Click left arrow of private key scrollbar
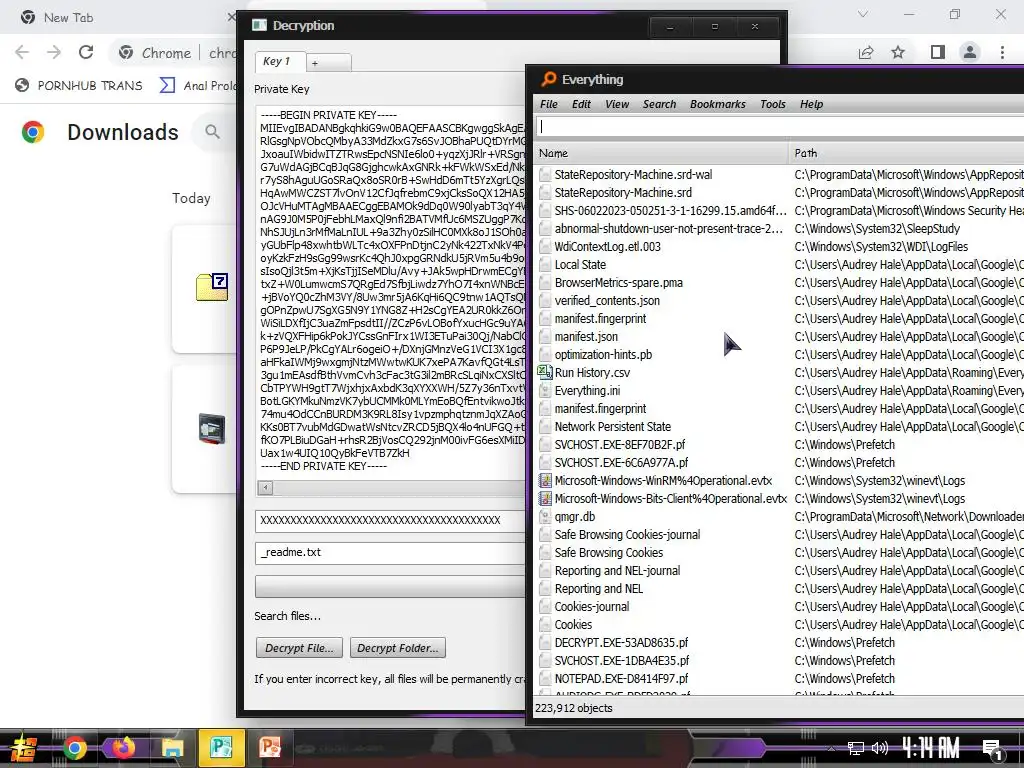This screenshot has width=1024, height=768. [x=265, y=487]
